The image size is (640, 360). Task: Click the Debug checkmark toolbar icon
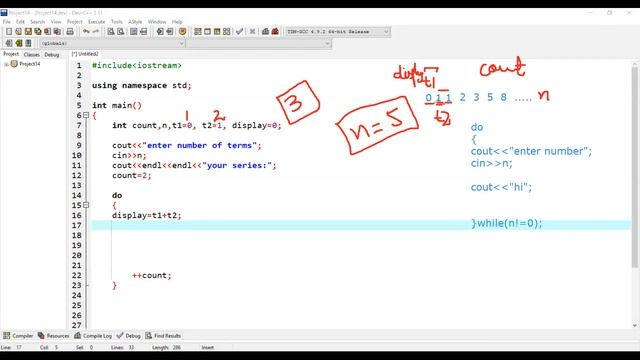(240, 31)
